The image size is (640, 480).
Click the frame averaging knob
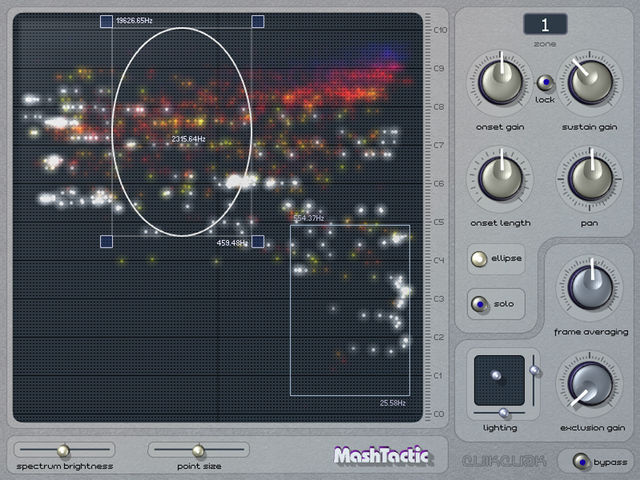click(590, 287)
